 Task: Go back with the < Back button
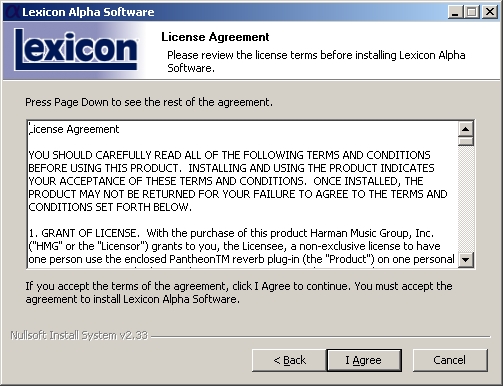coord(289,360)
